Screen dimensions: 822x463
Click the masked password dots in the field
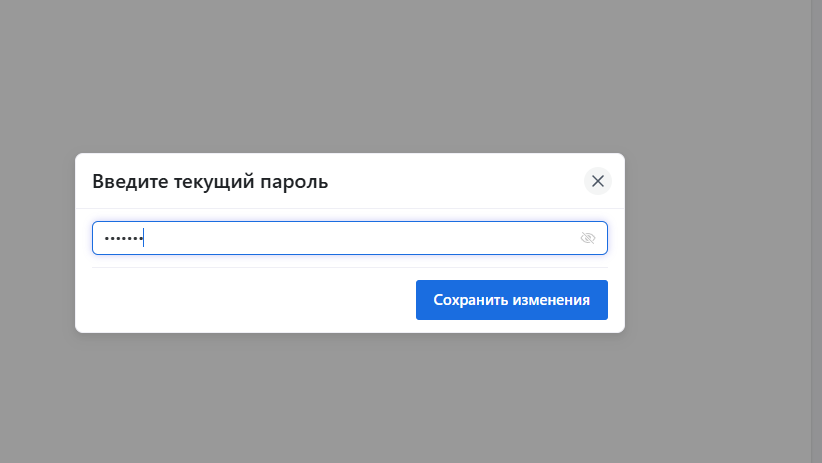pyautogui.click(x=124, y=239)
